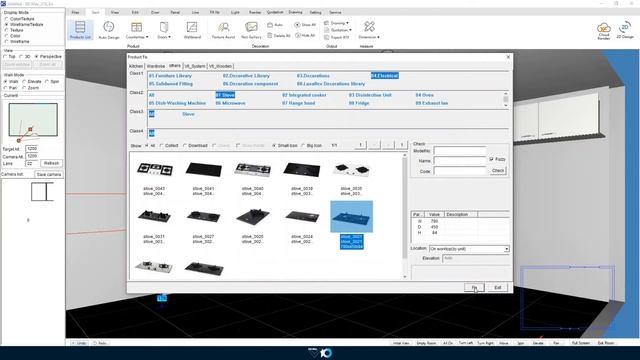Click the Undo button

(x=79, y=343)
